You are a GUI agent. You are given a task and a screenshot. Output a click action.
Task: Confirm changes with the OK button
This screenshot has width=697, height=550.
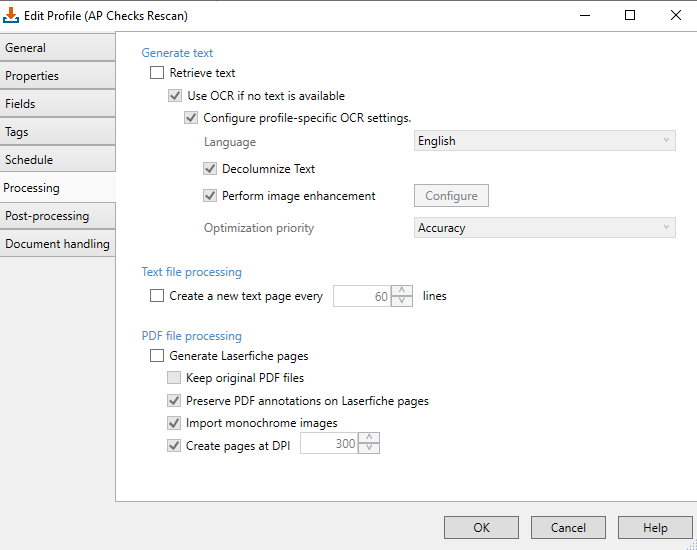point(481,528)
